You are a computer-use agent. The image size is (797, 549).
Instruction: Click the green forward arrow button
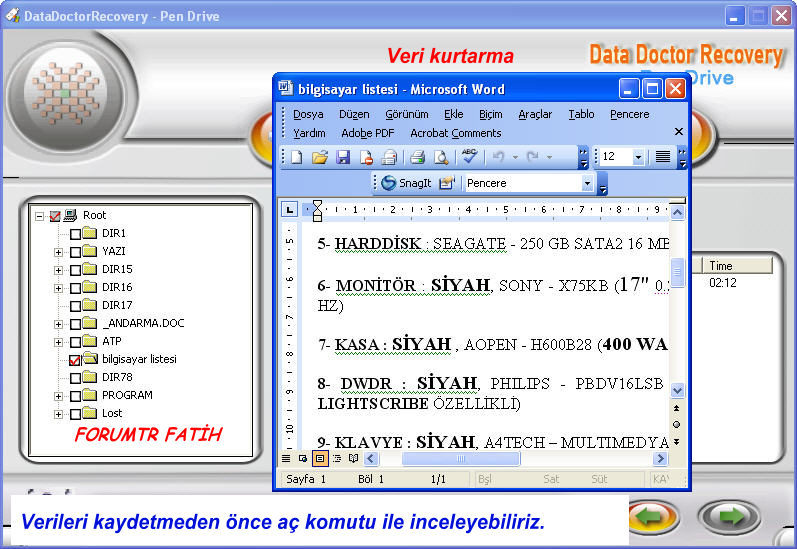pyautogui.click(x=730, y=517)
